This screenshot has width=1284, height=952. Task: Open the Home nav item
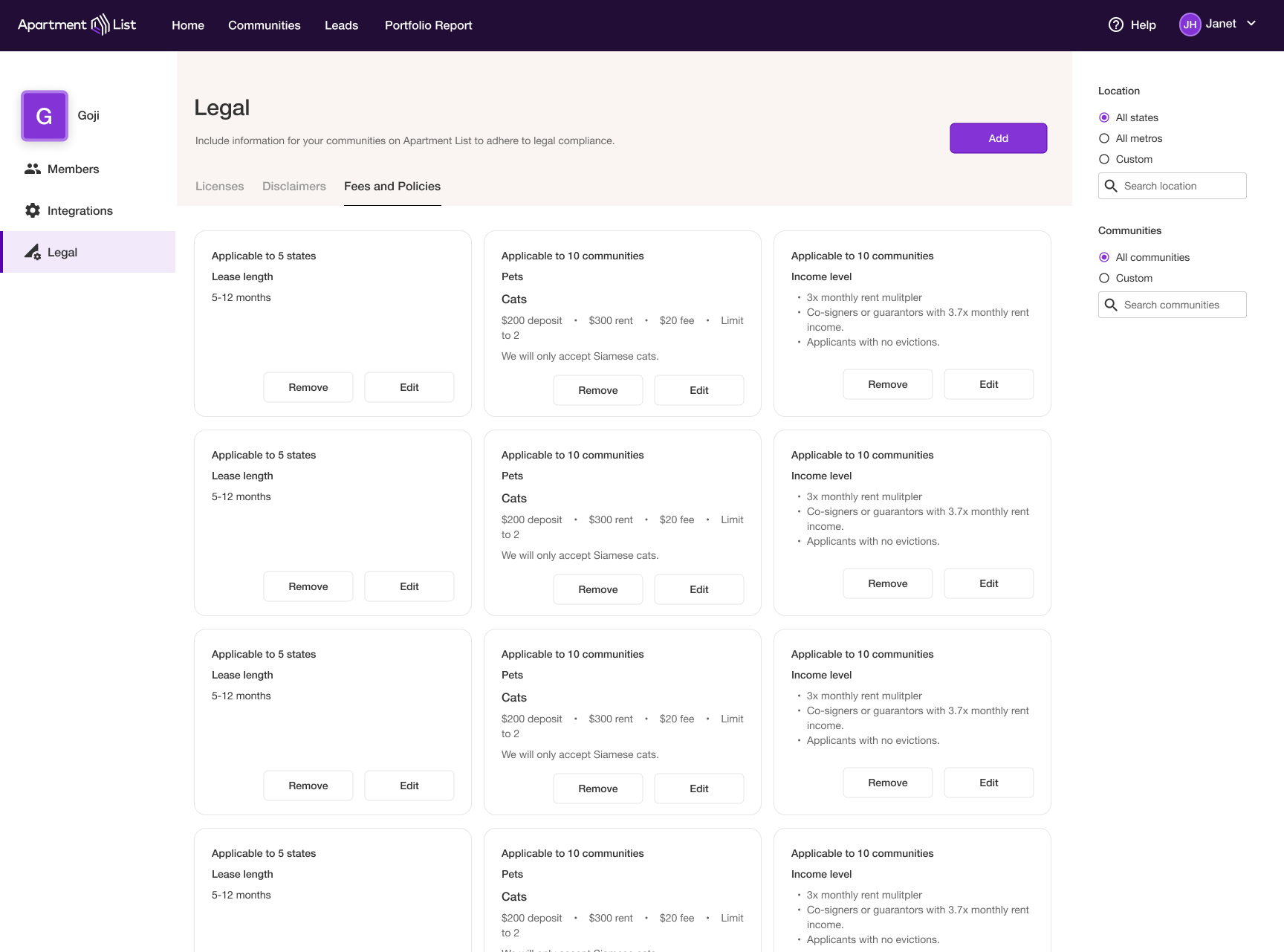tap(188, 25)
